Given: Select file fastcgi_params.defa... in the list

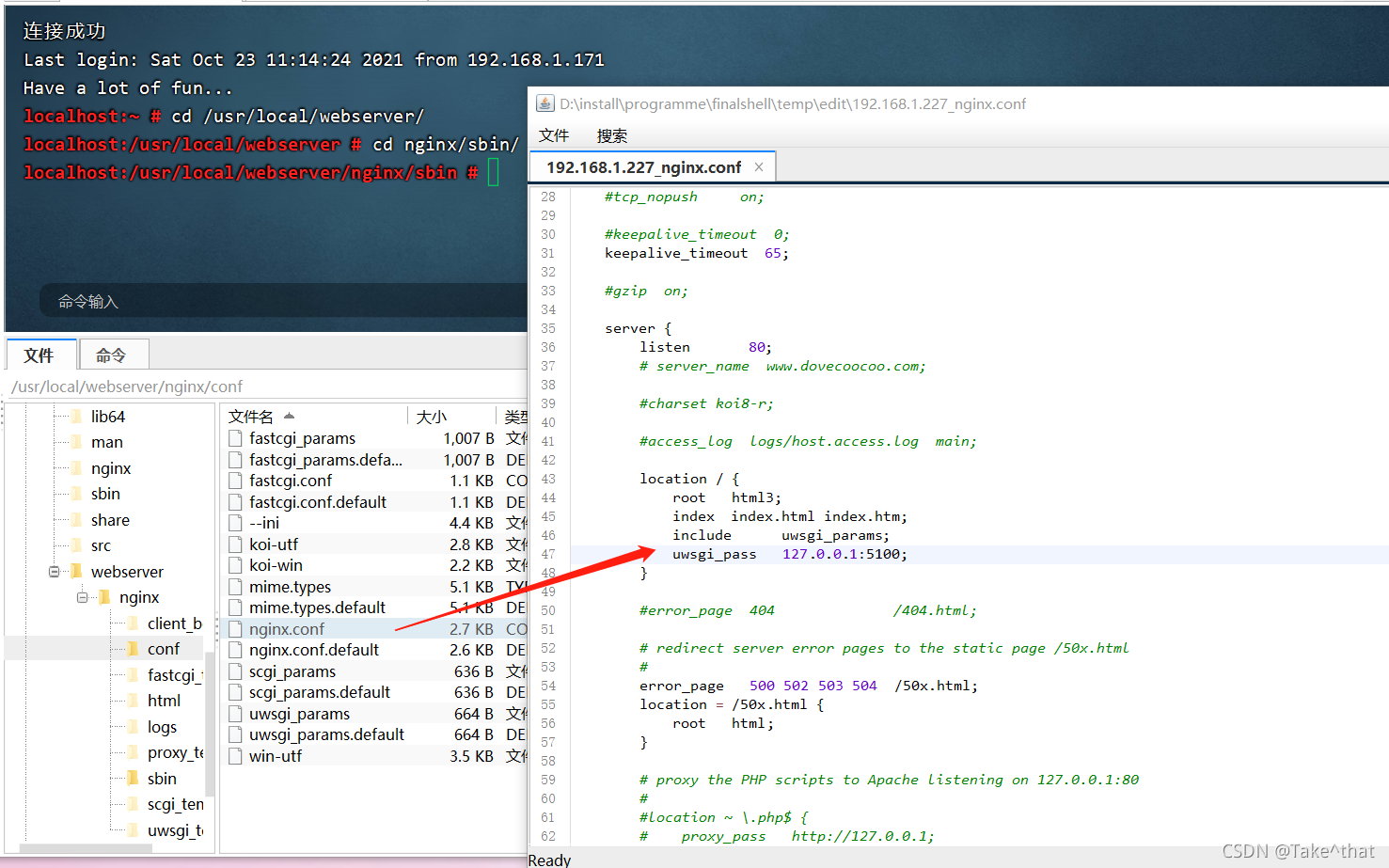Looking at the screenshot, I should [x=325, y=460].
